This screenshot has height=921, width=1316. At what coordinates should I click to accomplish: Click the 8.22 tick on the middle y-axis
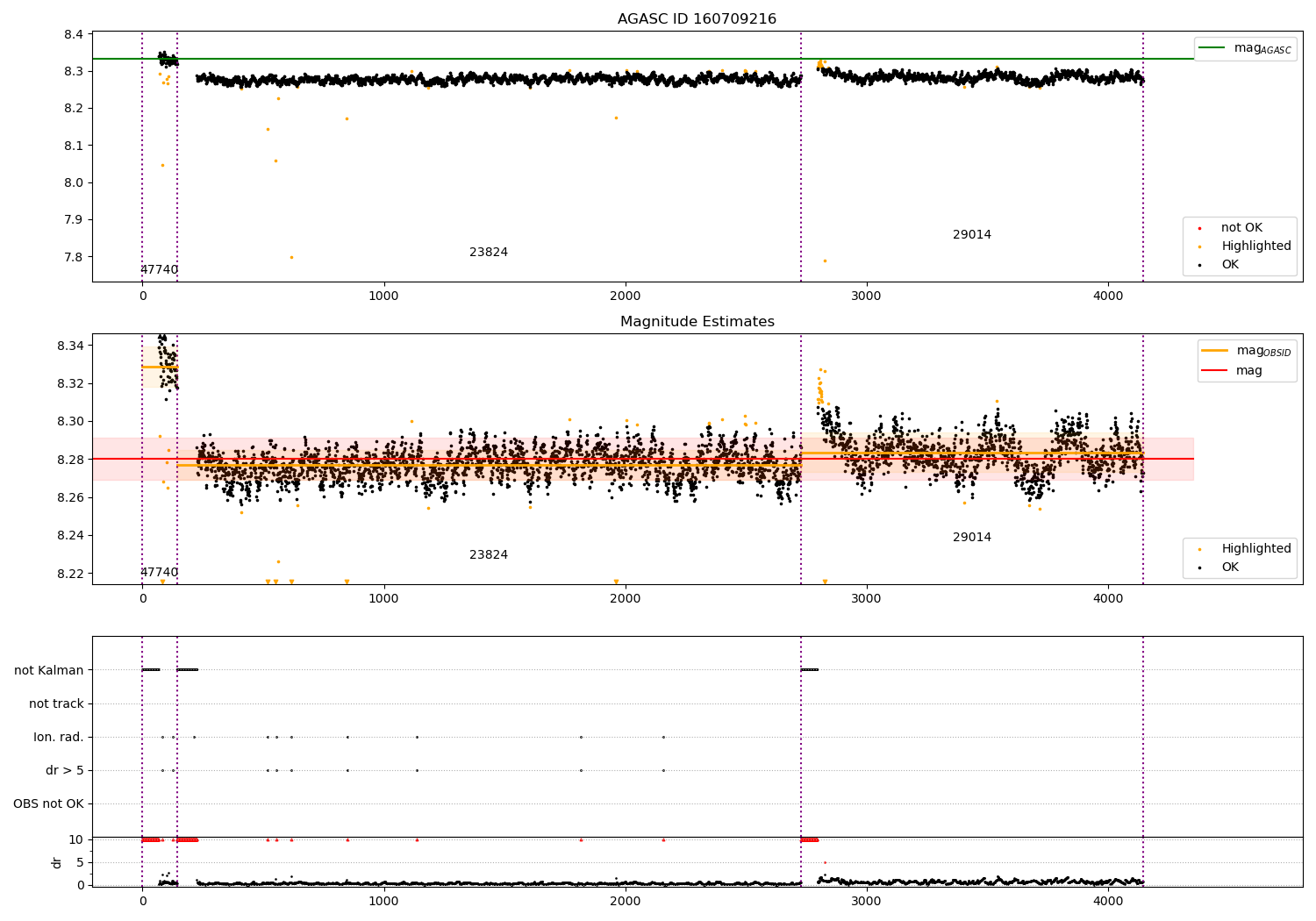(71, 574)
